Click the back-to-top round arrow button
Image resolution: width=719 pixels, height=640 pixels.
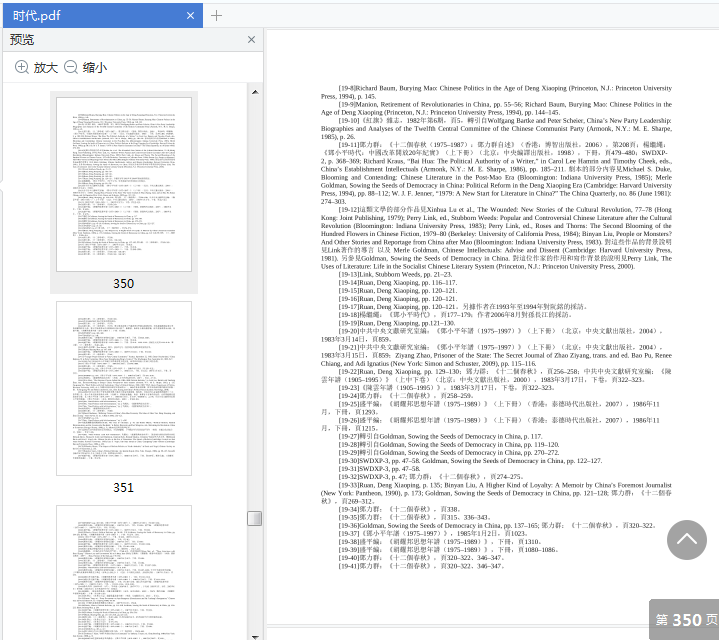tap(686, 540)
